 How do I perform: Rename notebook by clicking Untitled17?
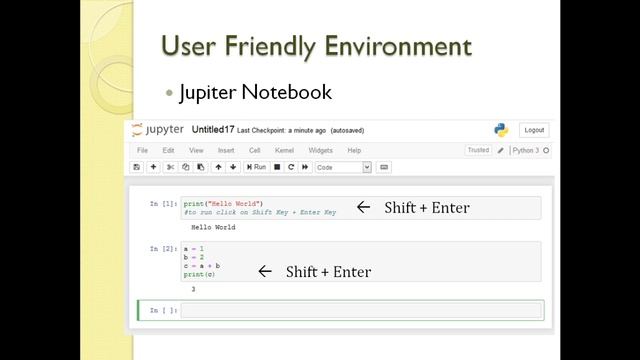click(x=213, y=130)
